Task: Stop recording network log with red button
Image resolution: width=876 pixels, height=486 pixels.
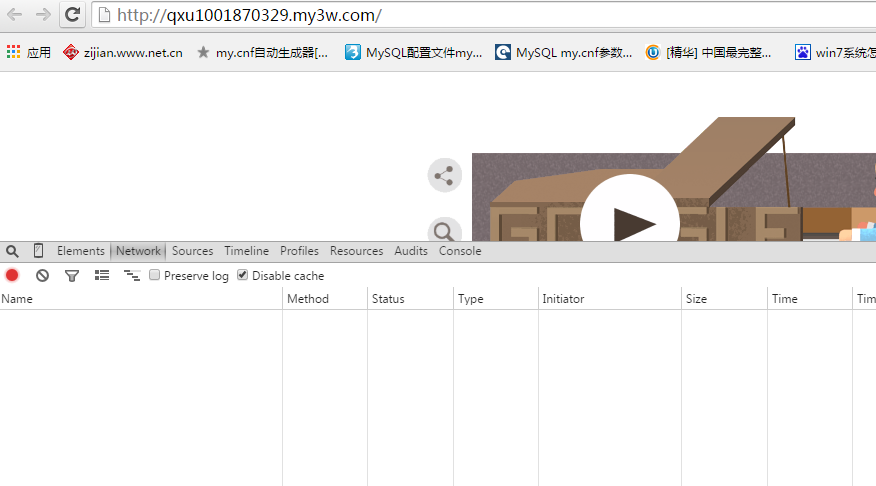Action: pos(12,275)
